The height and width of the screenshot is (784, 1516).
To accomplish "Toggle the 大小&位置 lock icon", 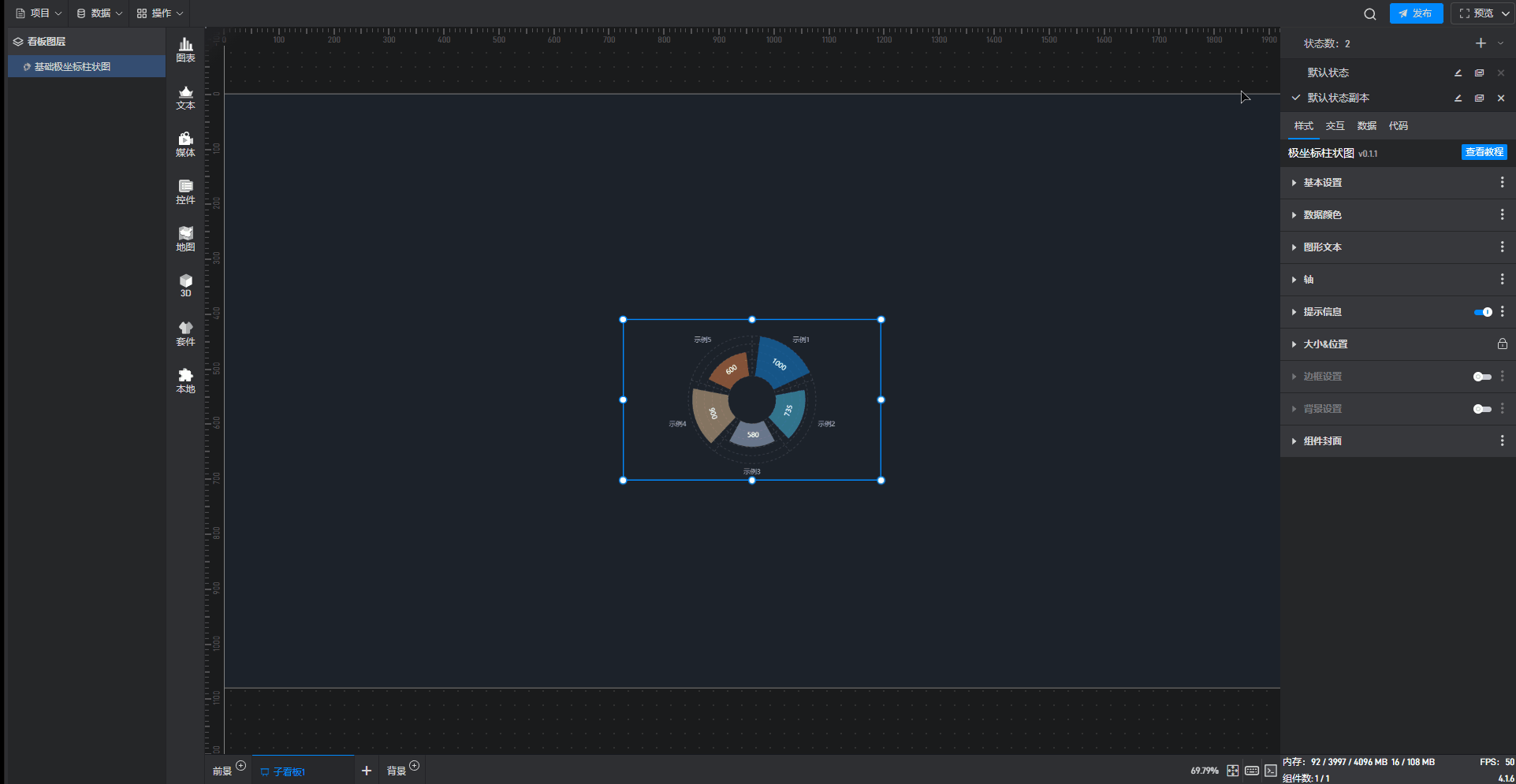I will coord(1503,344).
